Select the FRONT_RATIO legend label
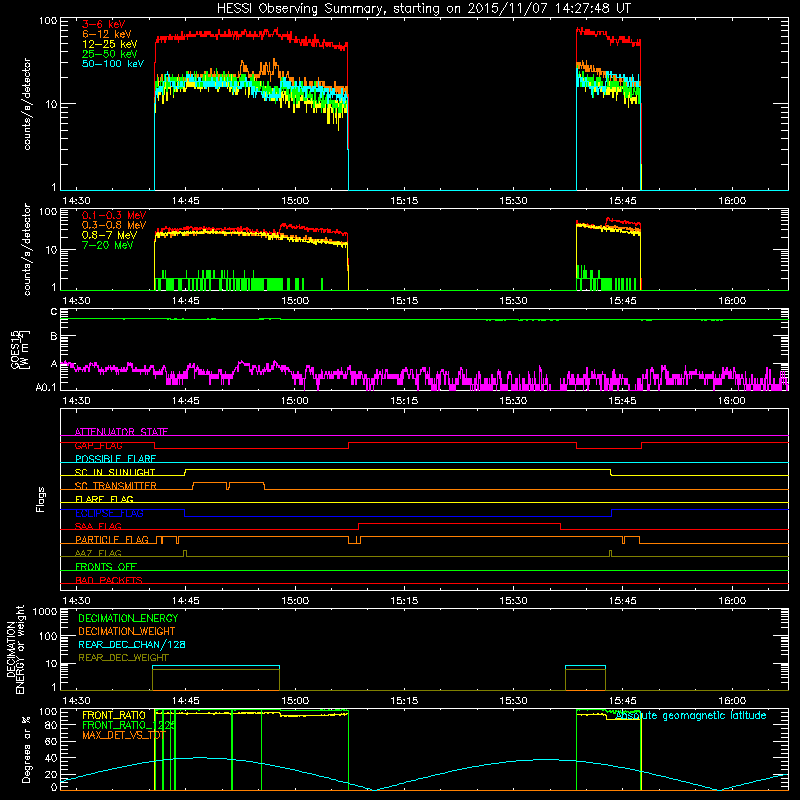 point(114,715)
